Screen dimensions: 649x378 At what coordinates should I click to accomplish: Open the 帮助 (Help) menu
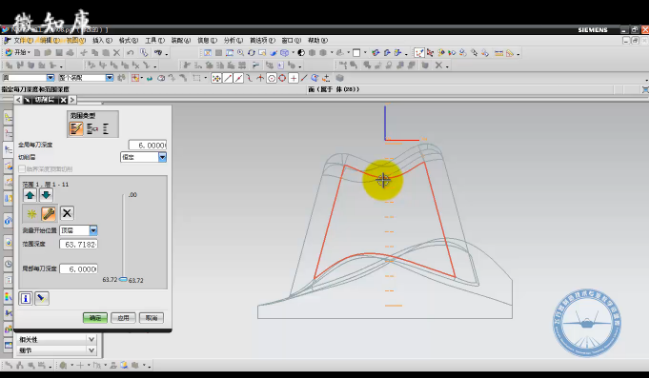[318, 41]
